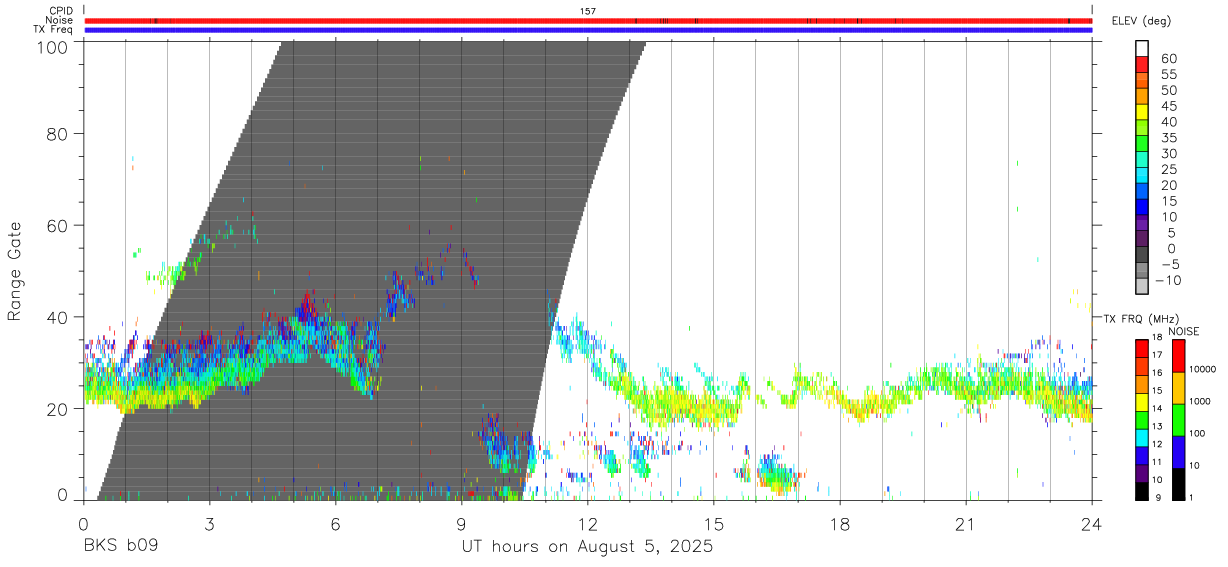The width and height of the screenshot is (1228, 567).
Task: Click the 24 hour tick on the UT axis
Action: 1092,524
